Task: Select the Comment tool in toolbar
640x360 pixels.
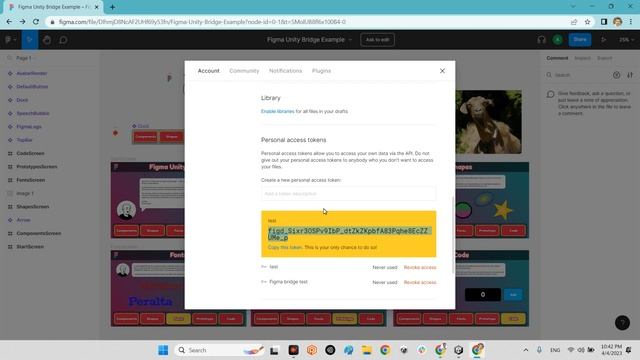Action: pyautogui.click(x=63, y=40)
